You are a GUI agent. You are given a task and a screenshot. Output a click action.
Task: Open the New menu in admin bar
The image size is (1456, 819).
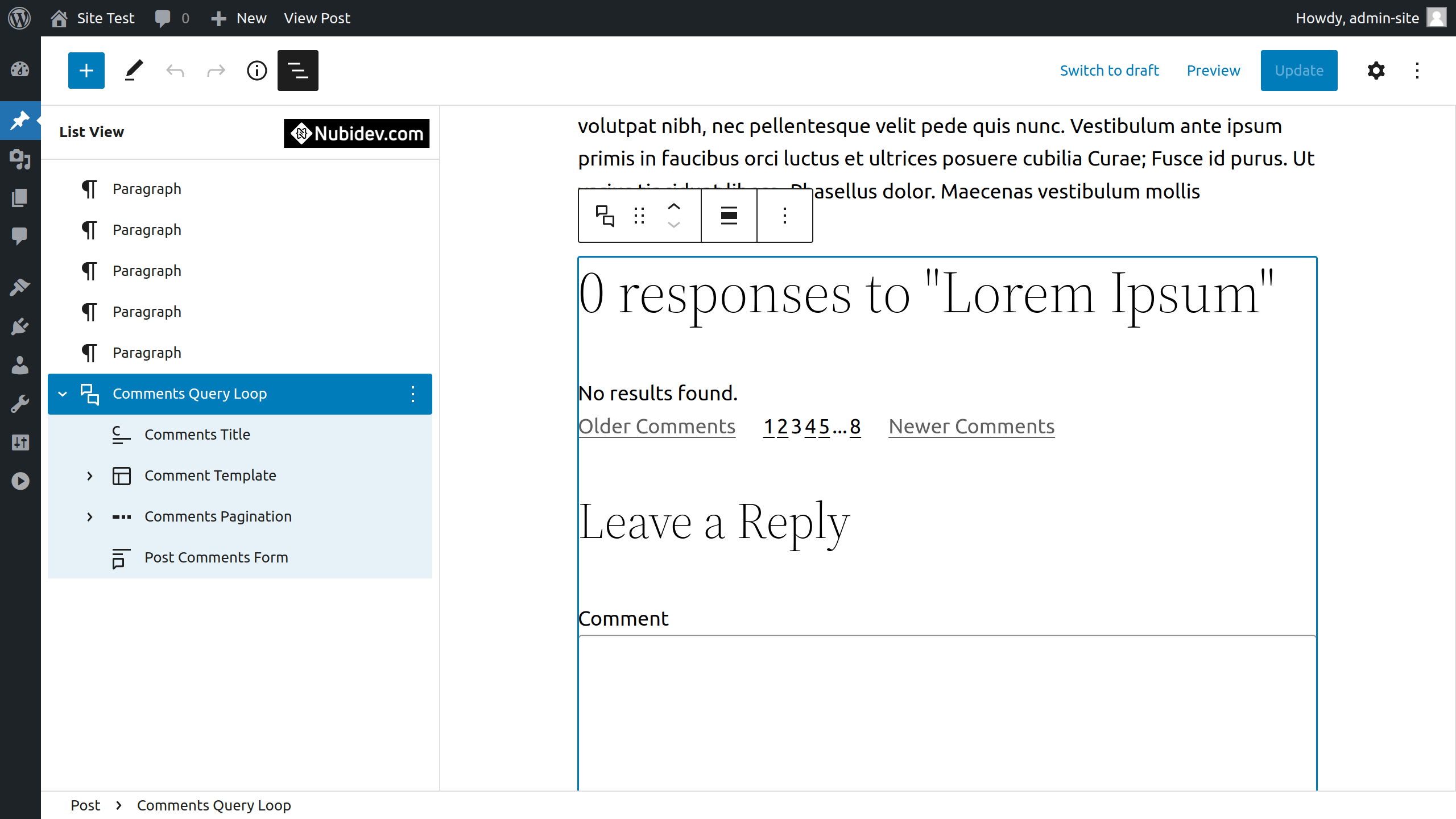(239, 18)
